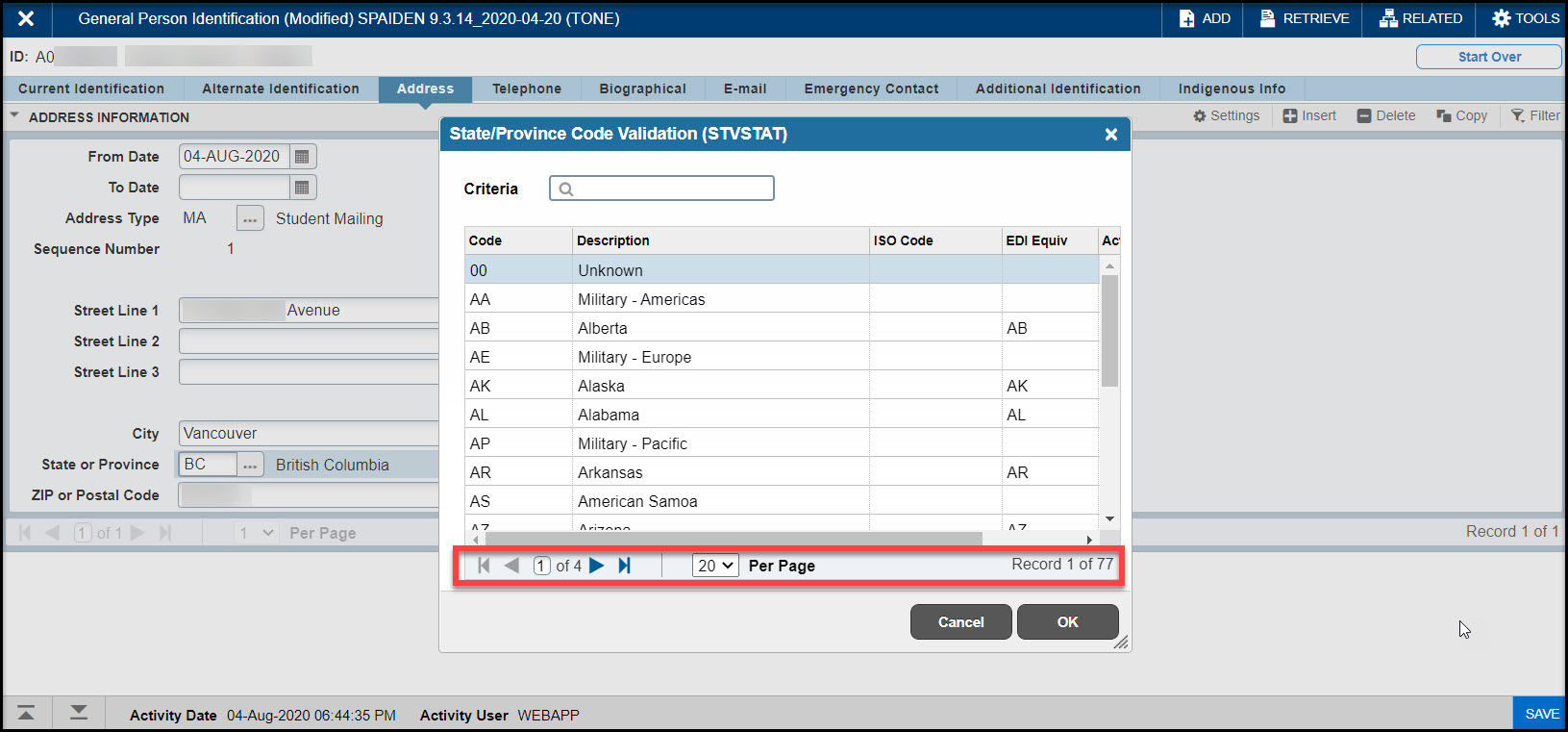Screen dimensions: 1568x732
Task: Open the 20 Per Page dropdown
Action: [x=715, y=566]
